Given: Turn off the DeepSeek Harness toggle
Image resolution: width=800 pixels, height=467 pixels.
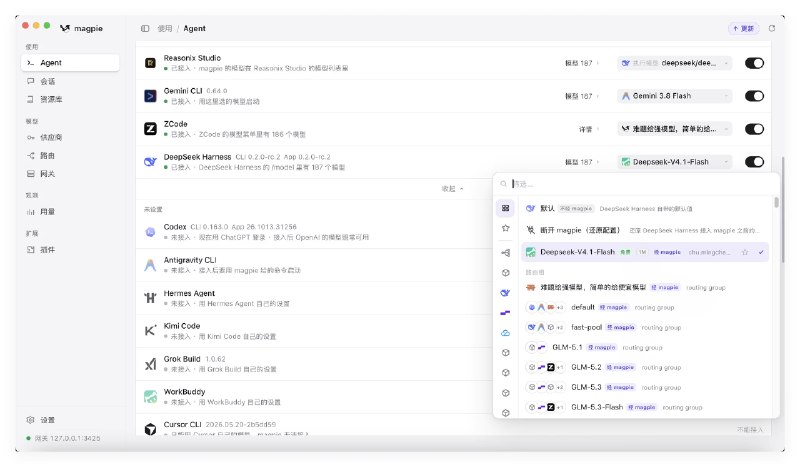Looking at the screenshot, I should [x=754, y=162].
